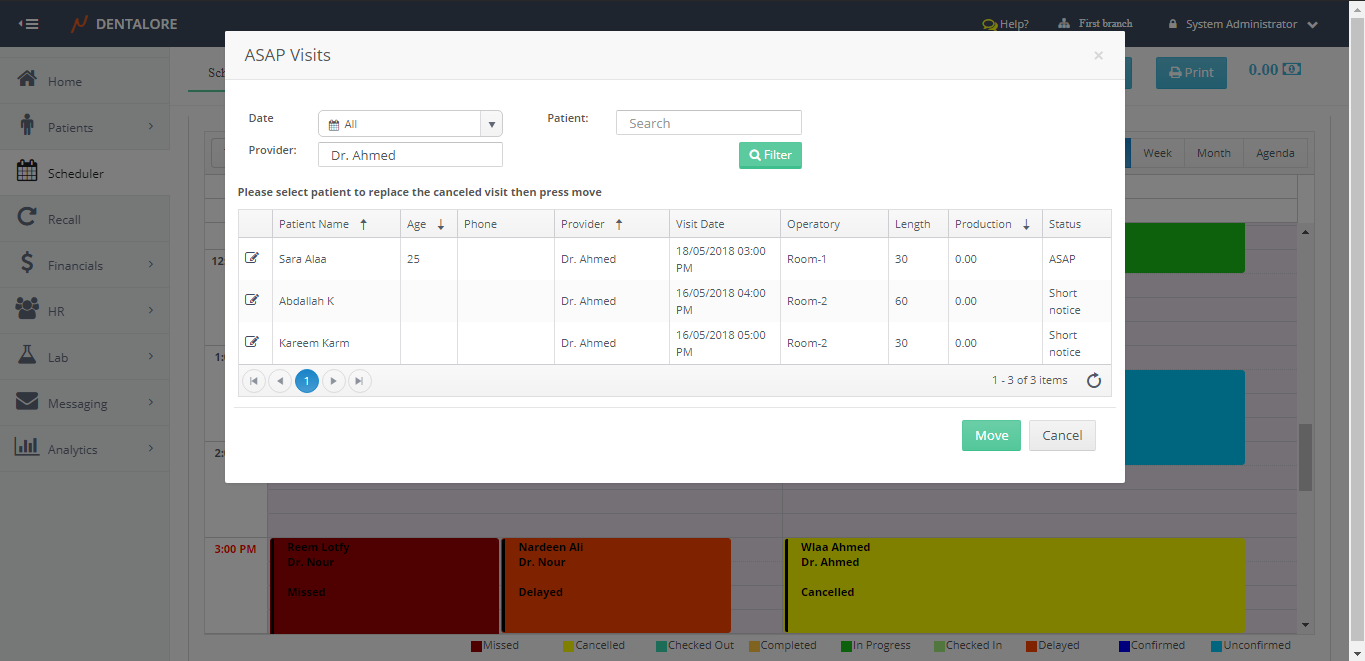
Task: Go to the first grid page
Action: coord(254,381)
